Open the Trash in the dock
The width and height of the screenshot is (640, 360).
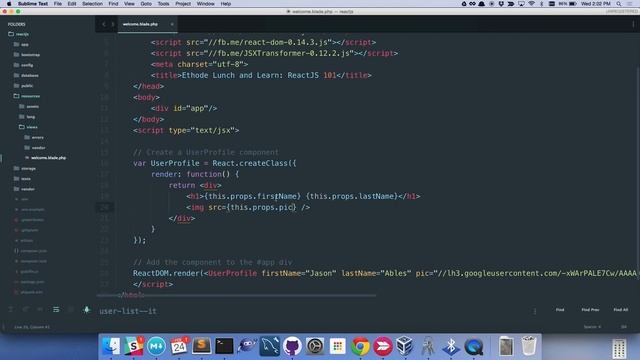coord(529,346)
